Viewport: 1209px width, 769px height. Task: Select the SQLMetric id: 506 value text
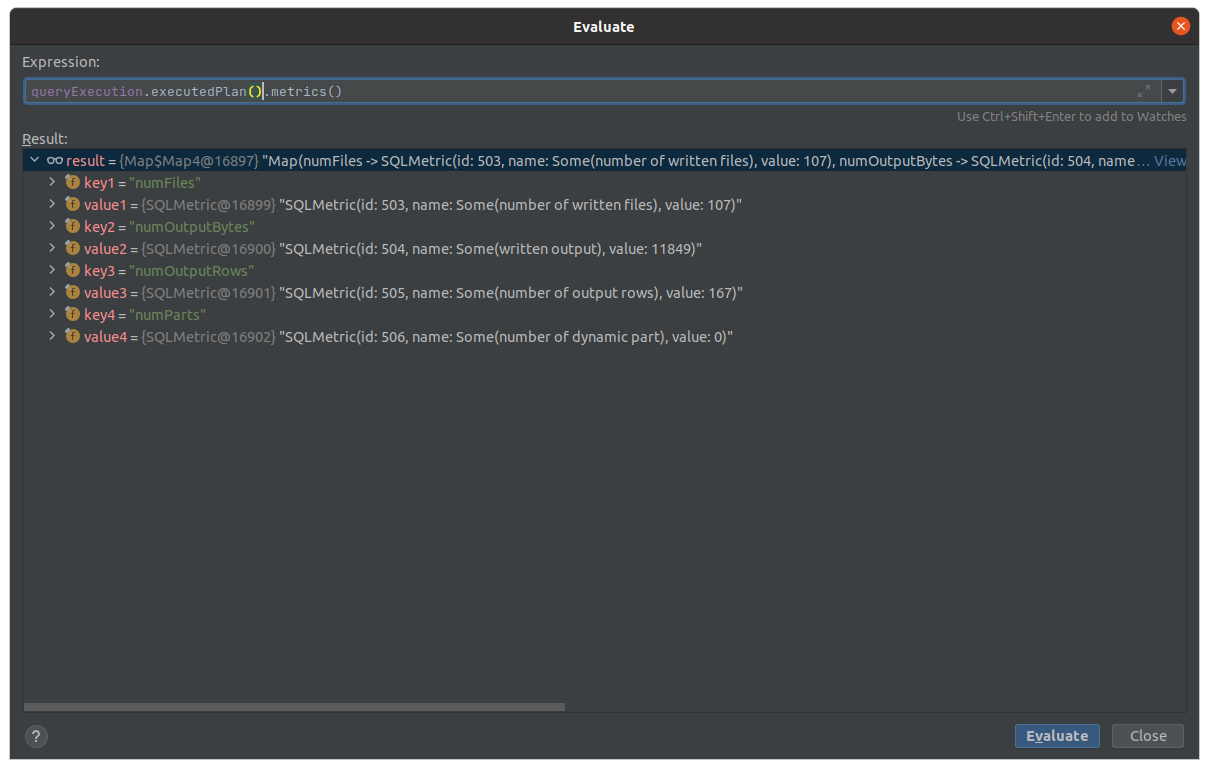click(506, 337)
